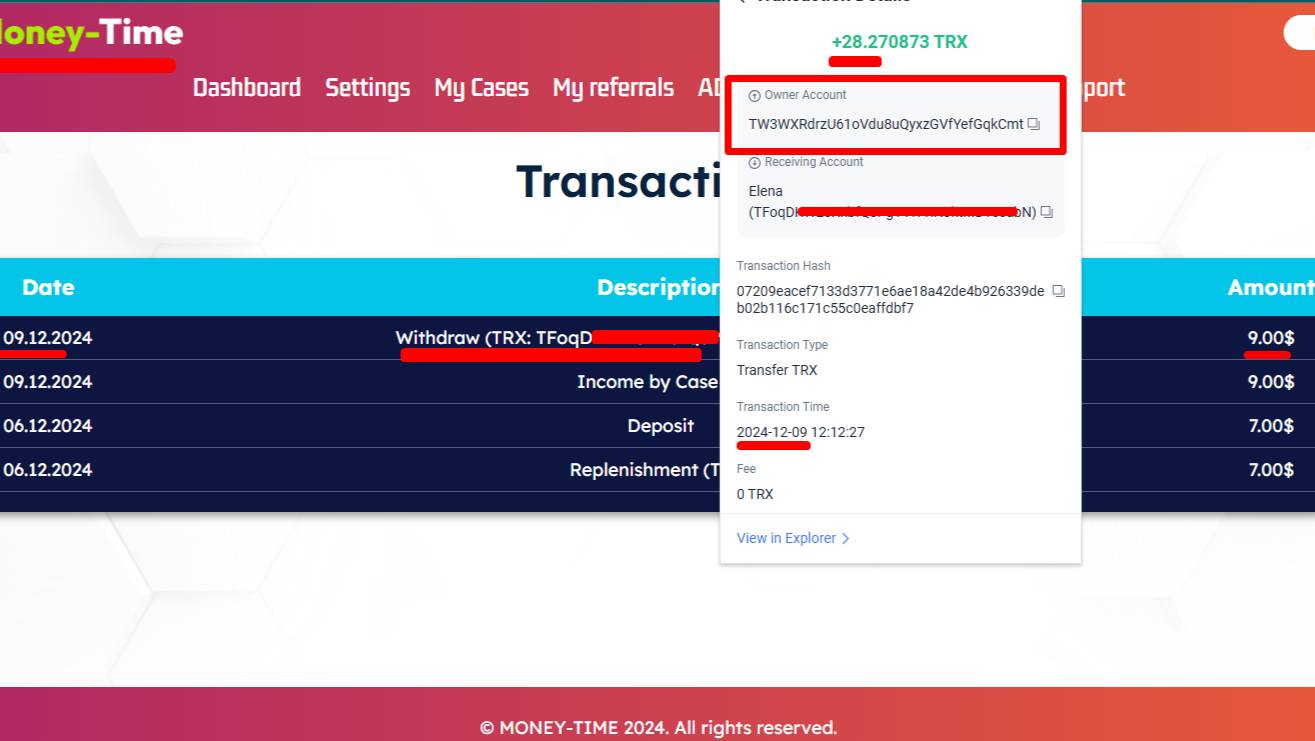Select the 9.00$ amount in Income row

coord(1271,382)
